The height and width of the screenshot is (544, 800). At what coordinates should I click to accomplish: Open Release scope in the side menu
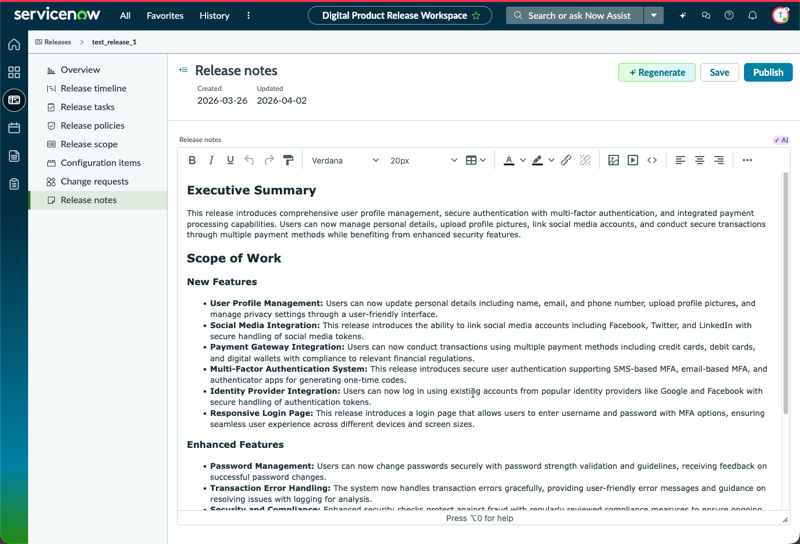tap(89, 144)
